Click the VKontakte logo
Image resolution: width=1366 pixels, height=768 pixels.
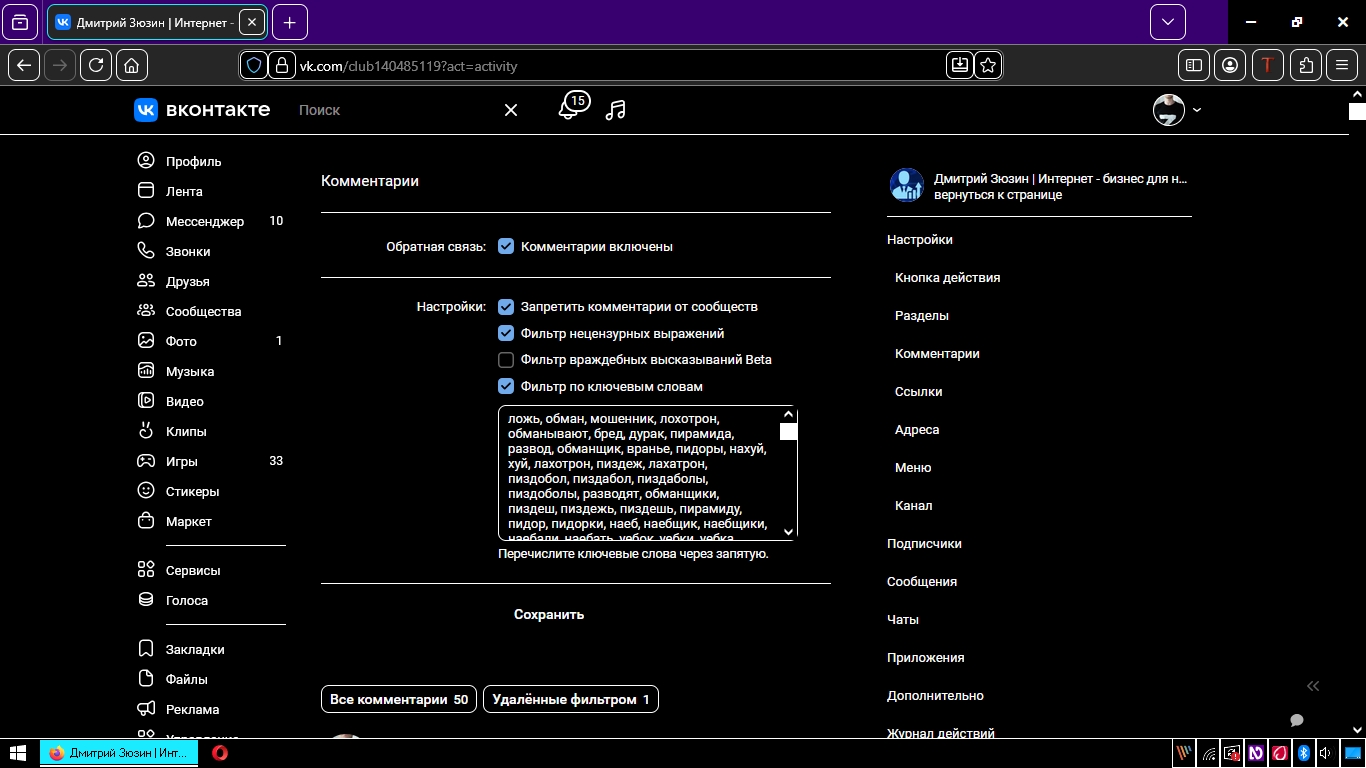coord(202,110)
